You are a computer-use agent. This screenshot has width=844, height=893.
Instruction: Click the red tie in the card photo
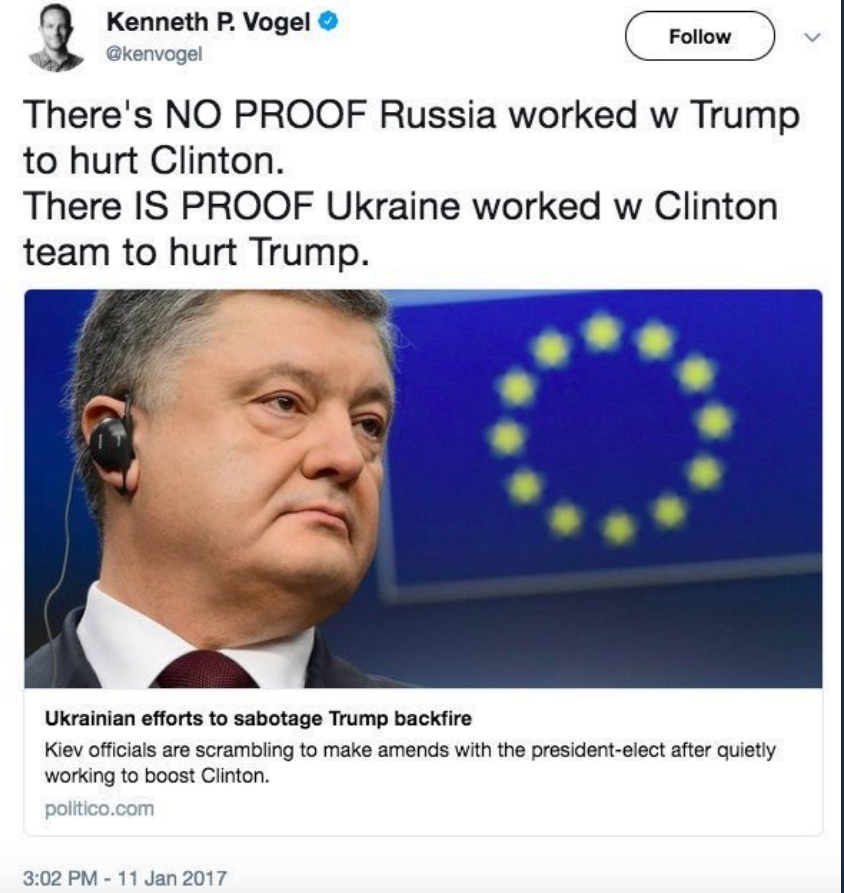point(204,670)
